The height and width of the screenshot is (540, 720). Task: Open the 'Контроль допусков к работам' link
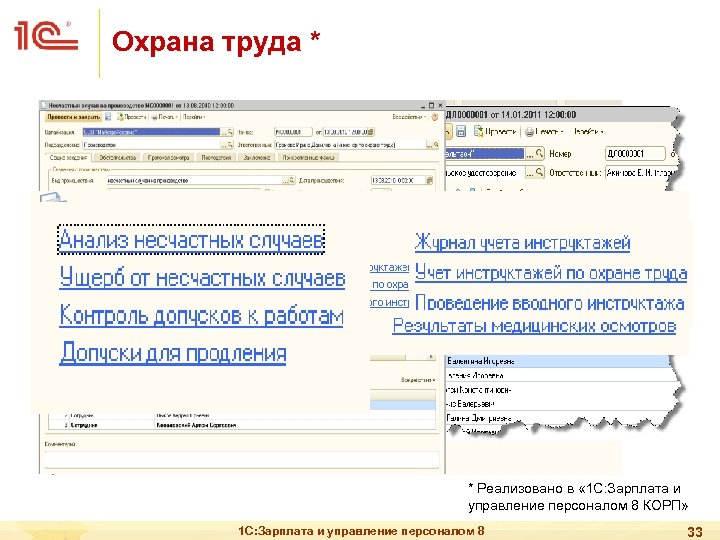201,315
